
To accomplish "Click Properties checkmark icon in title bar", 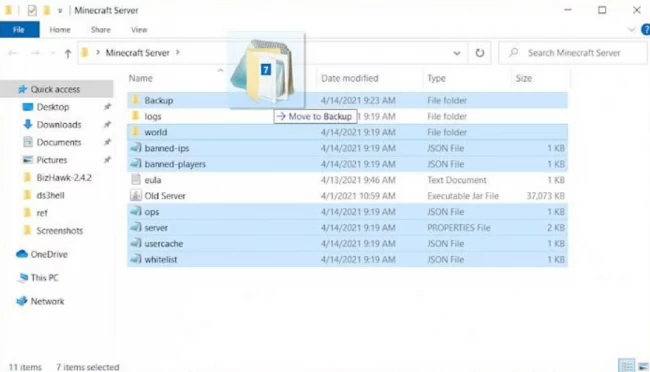I will (x=32, y=10).
